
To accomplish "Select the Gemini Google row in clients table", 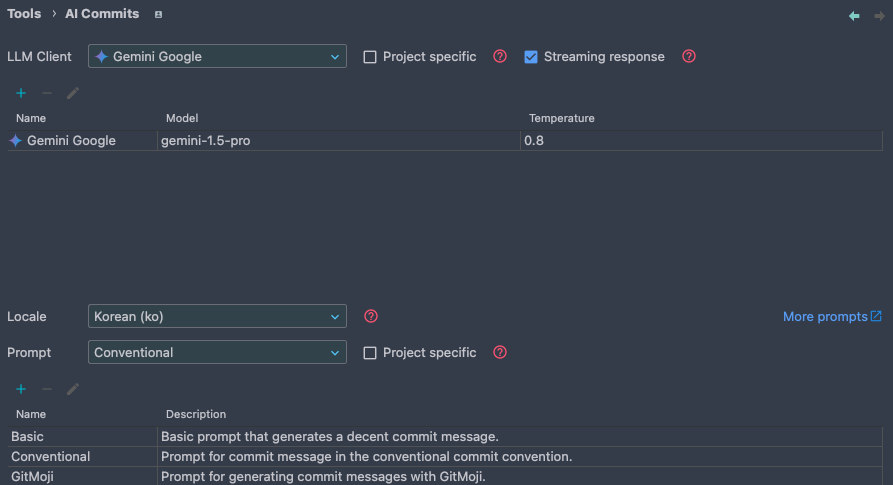I will coord(71,141).
